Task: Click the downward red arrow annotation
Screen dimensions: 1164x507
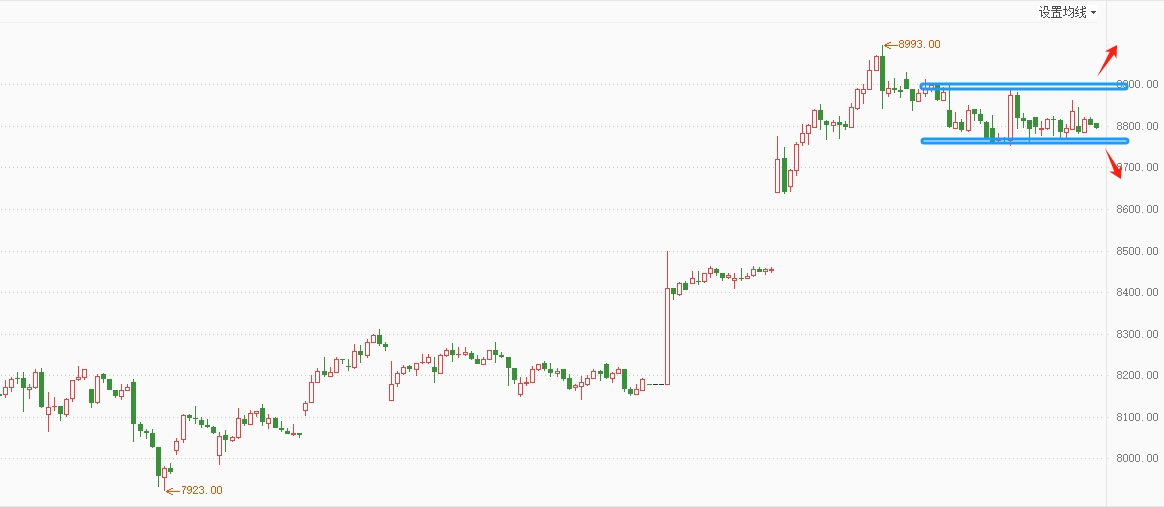Action: [1114, 163]
